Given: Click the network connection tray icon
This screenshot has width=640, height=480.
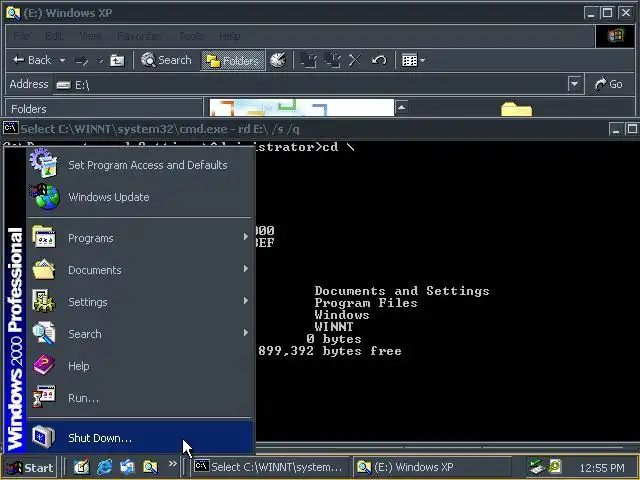Looking at the screenshot, I should [x=537, y=467].
